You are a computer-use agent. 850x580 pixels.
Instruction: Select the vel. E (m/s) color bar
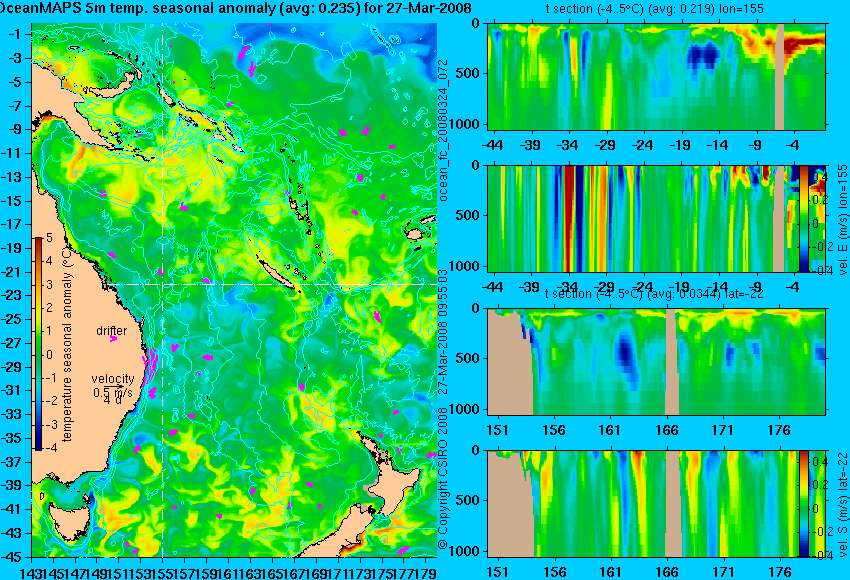coord(804,218)
